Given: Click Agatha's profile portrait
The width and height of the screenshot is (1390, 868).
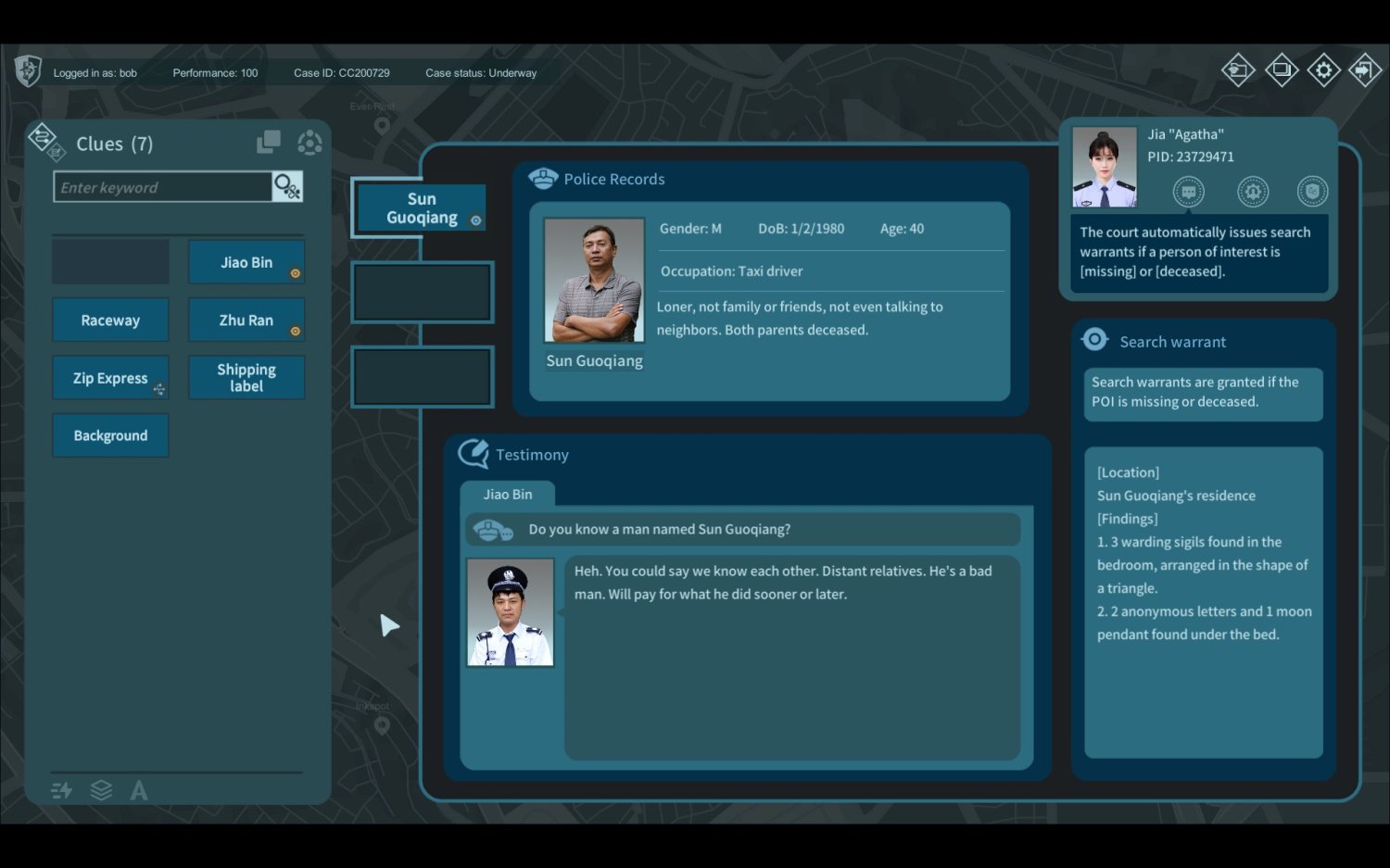Looking at the screenshot, I should pos(1105,167).
